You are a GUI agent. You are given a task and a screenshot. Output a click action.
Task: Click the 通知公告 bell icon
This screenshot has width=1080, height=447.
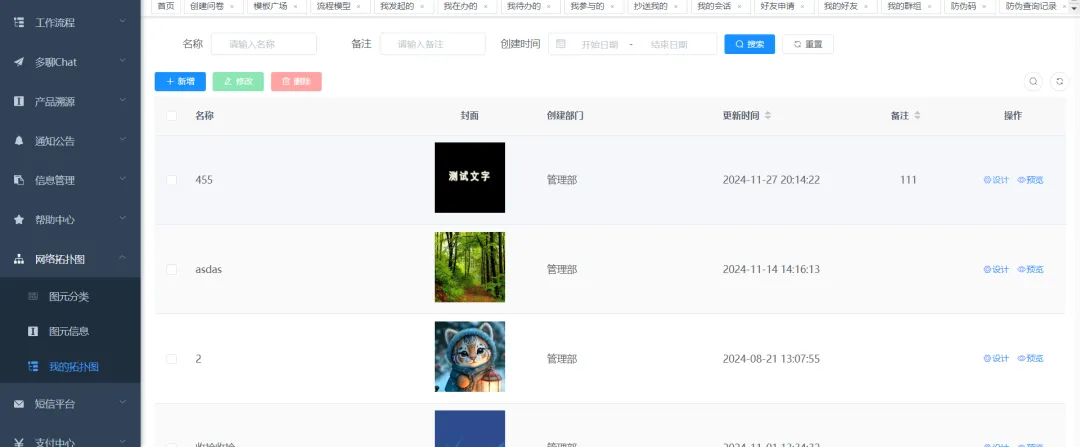(19, 141)
